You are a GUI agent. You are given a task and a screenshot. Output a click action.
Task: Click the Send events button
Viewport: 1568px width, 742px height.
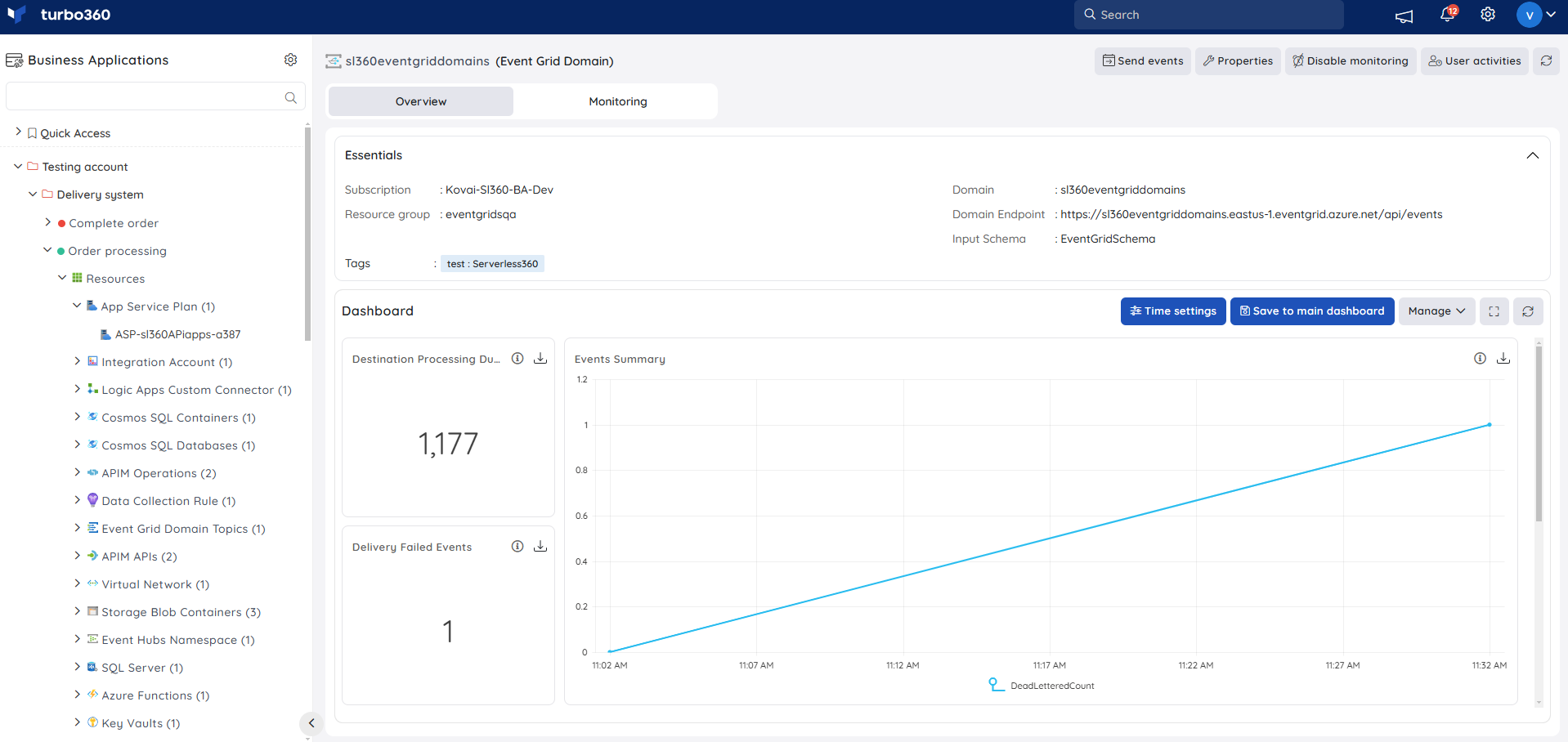click(1142, 61)
